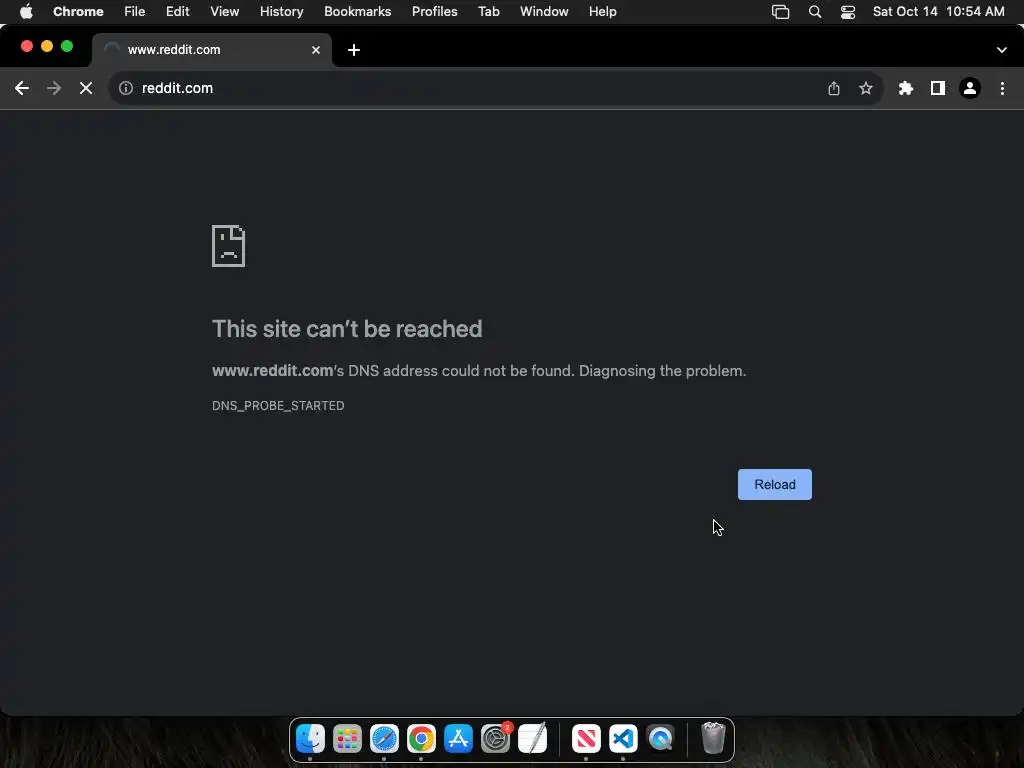The width and height of the screenshot is (1024, 768).
Task: Open System Settings from the Dock
Action: coord(496,739)
